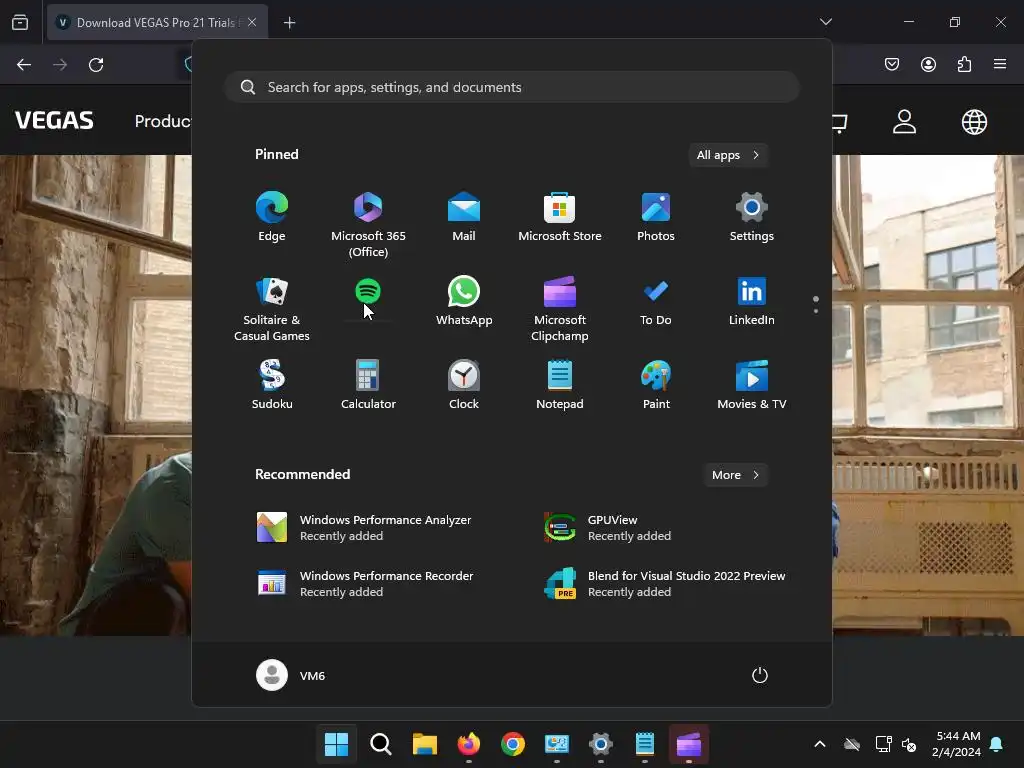Open Firefox View recent browsing icon
The image size is (1024, 768).
20,23
